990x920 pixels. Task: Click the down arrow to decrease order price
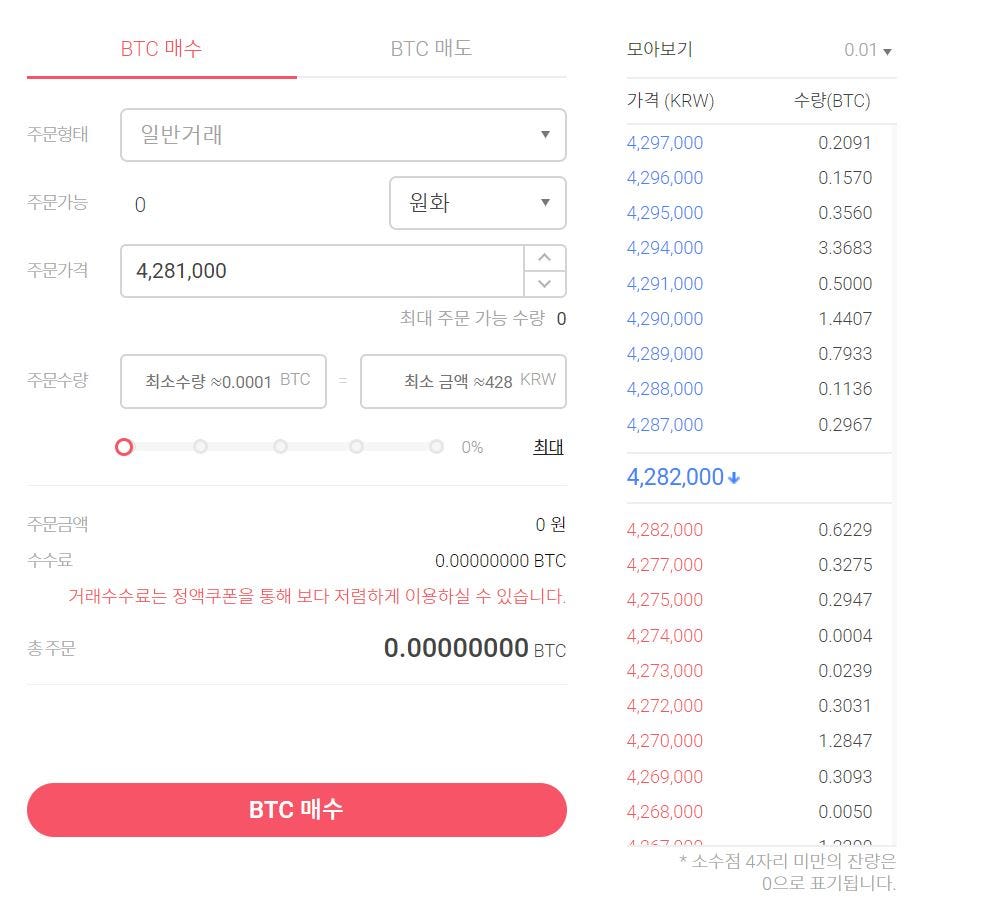point(545,284)
